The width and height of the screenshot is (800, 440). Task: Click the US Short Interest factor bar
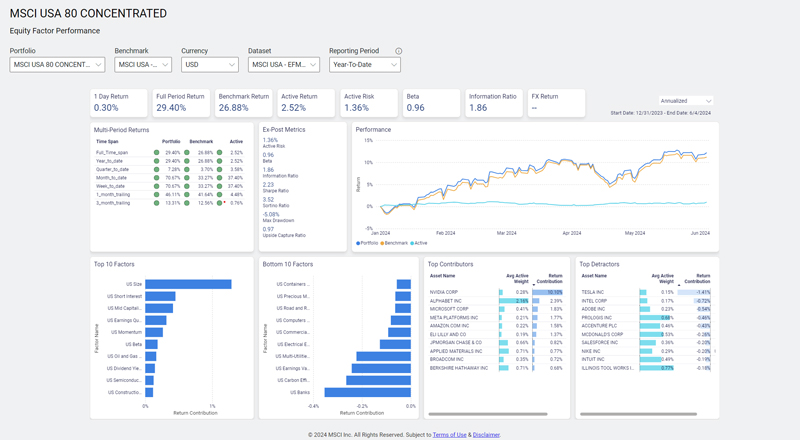[x=160, y=296]
